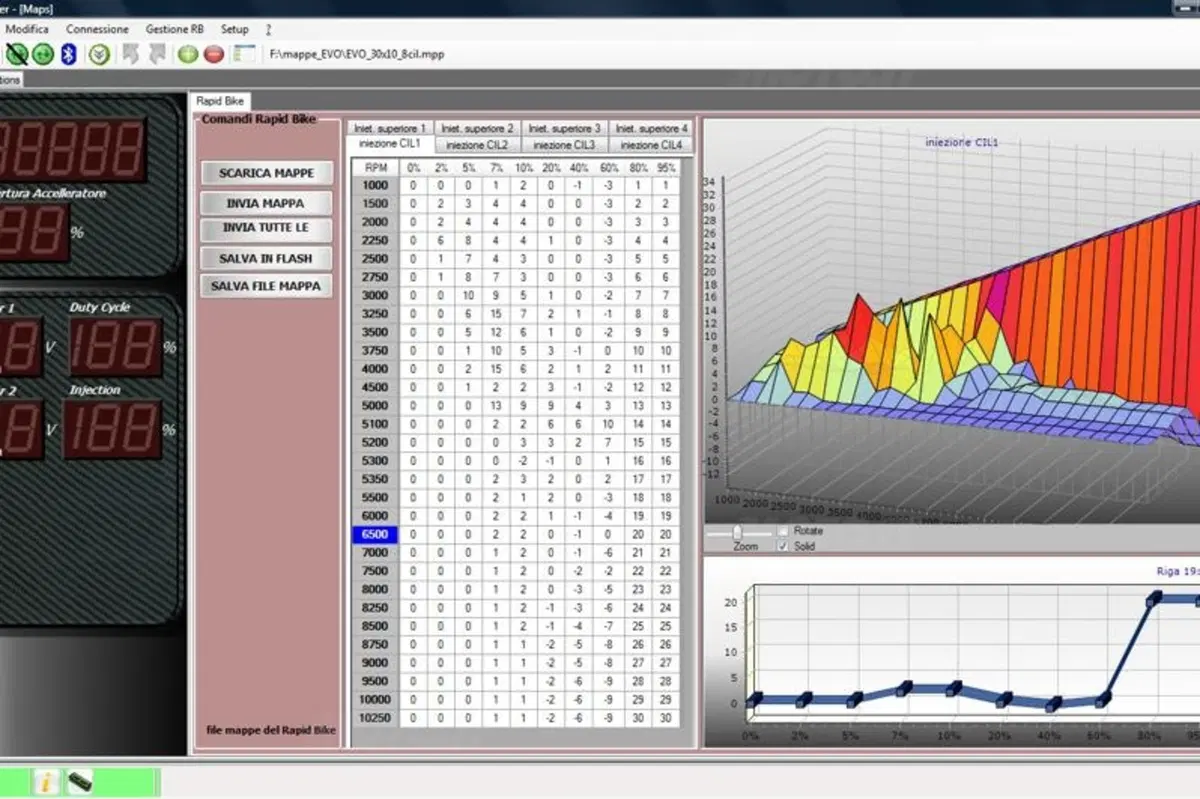Click the crossed-out green disconnect icon
This screenshot has width=1200, height=799.
(16, 54)
